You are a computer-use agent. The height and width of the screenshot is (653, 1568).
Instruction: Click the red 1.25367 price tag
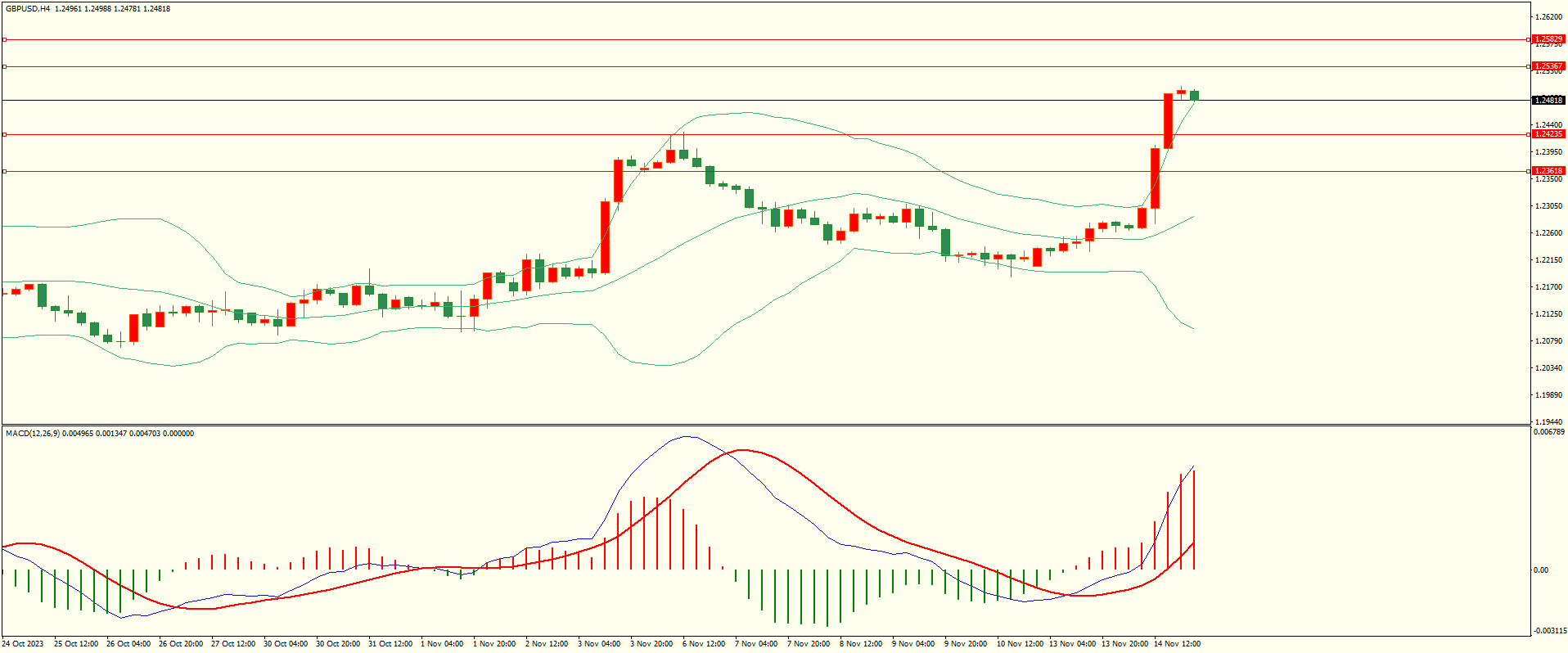tap(1548, 66)
